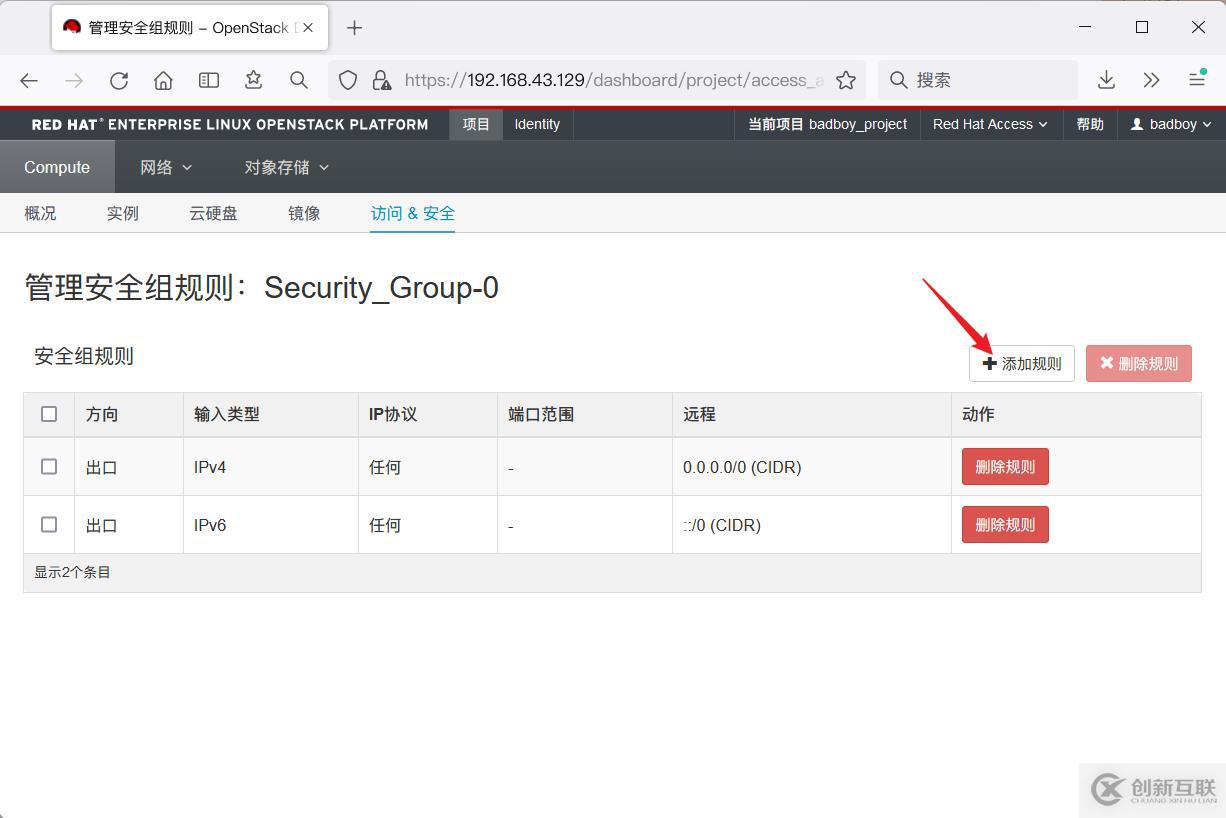
Task: Open the Red Hat Access dropdown
Action: (990, 124)
